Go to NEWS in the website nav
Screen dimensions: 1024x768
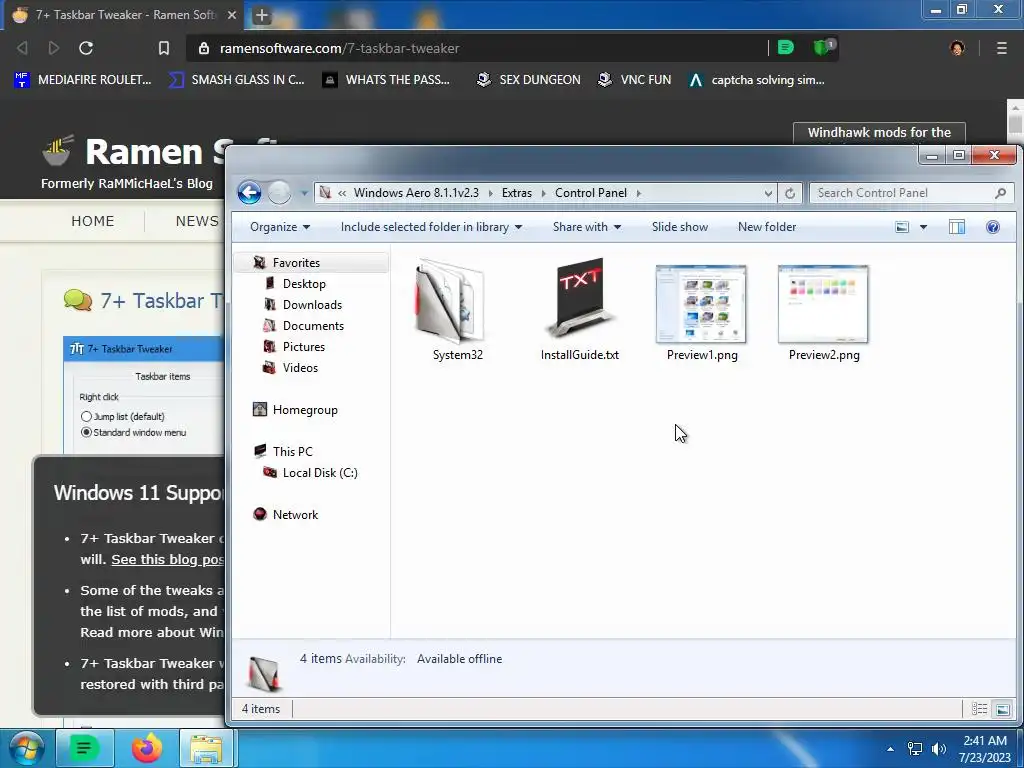click(x=197, y=221)
